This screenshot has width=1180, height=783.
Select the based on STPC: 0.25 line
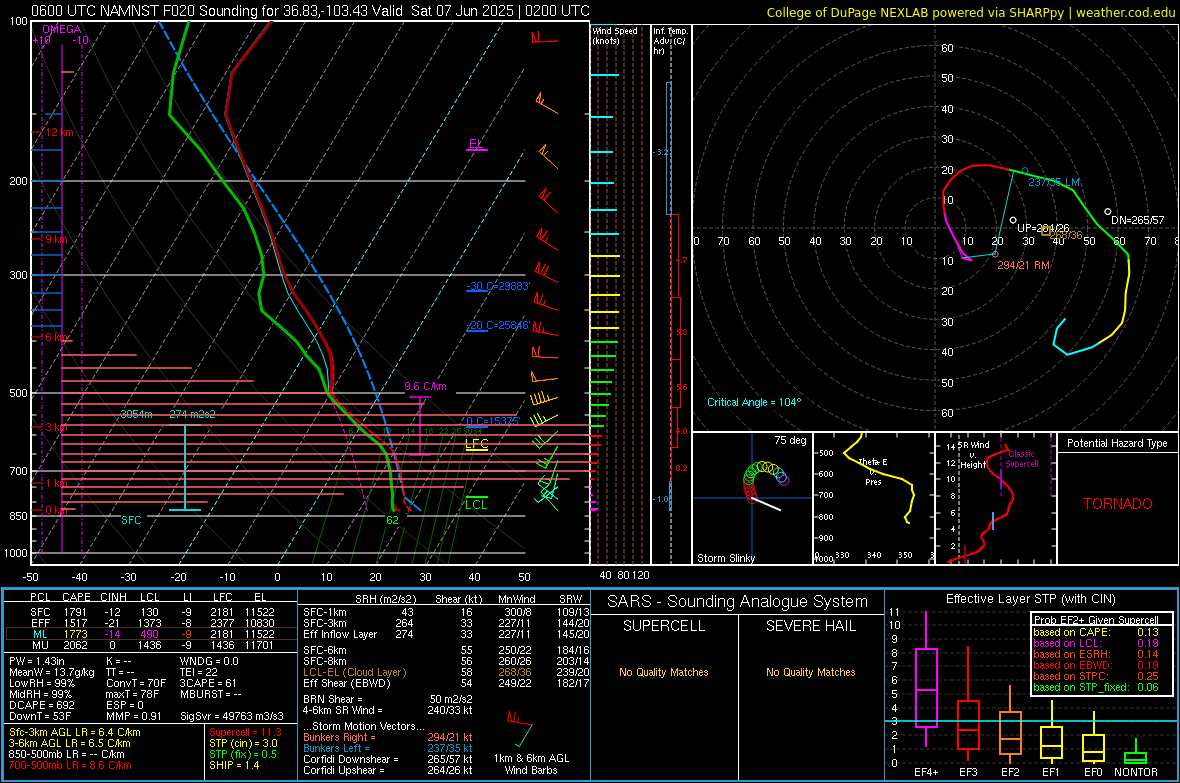tap(1095, 676)
